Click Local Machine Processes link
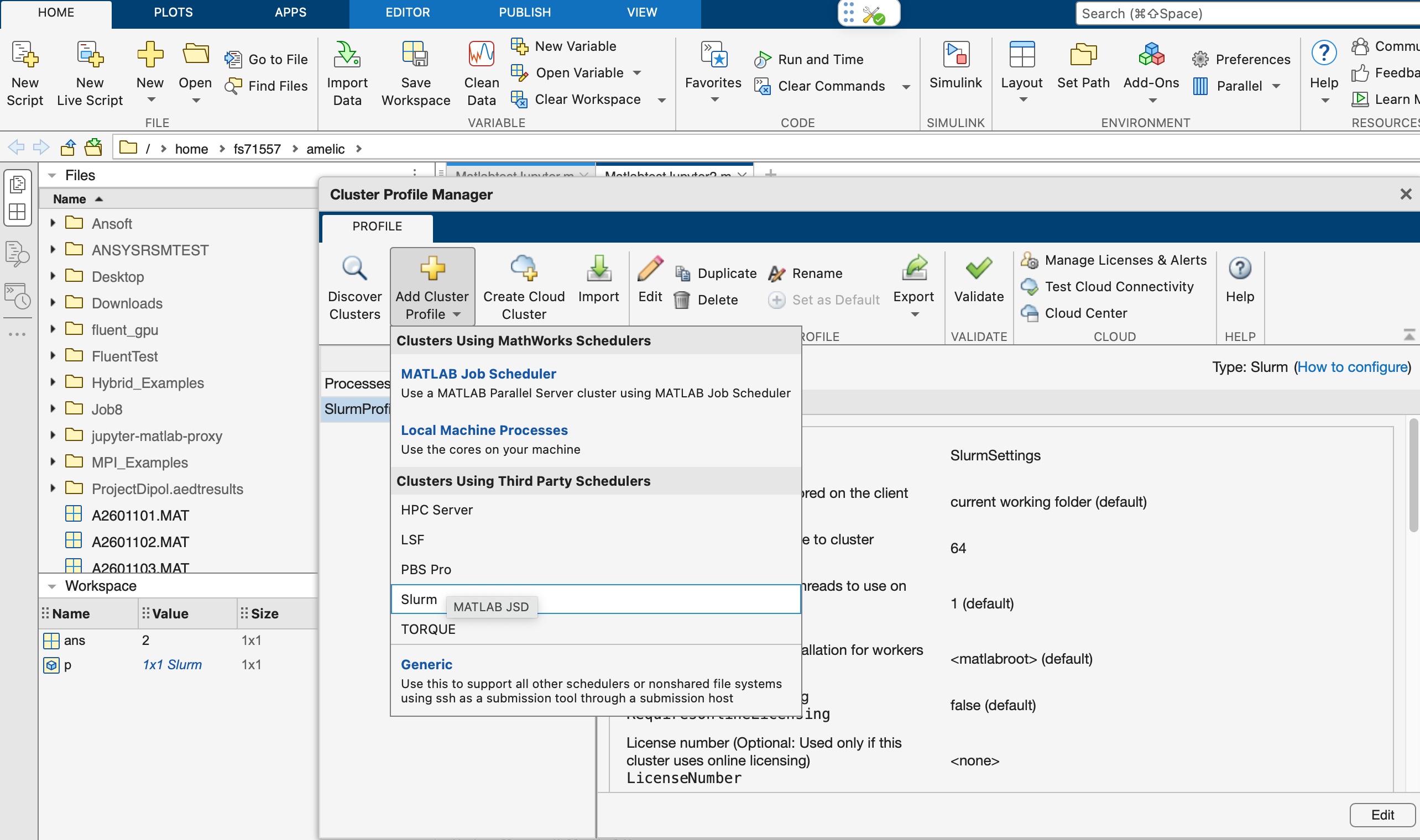This screenshot has width=1420, height=840. coord(484,431)
